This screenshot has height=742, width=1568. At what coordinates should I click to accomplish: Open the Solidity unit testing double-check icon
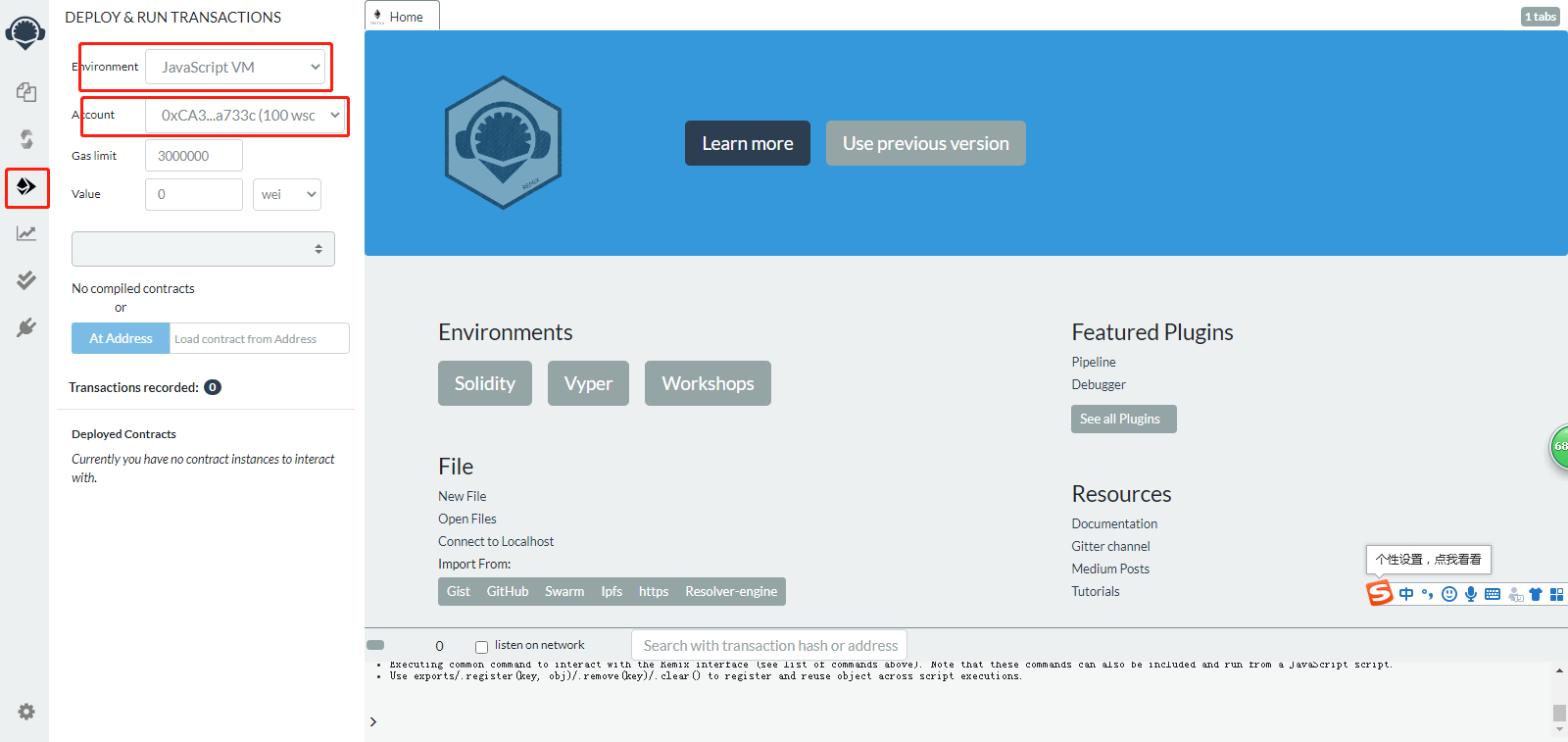26,280
